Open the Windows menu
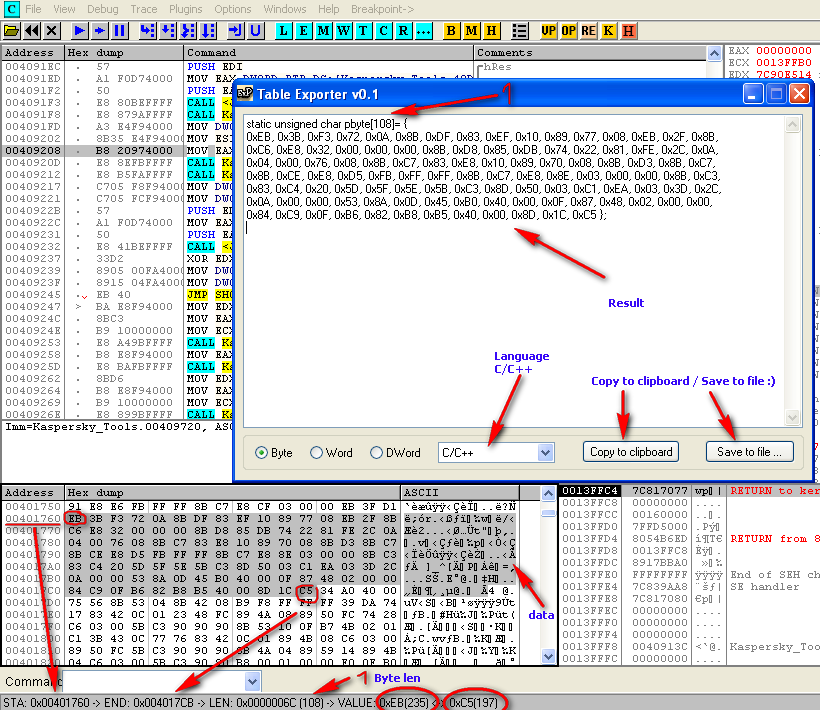Viewport: 820px width, 710px height. (284, 9)
